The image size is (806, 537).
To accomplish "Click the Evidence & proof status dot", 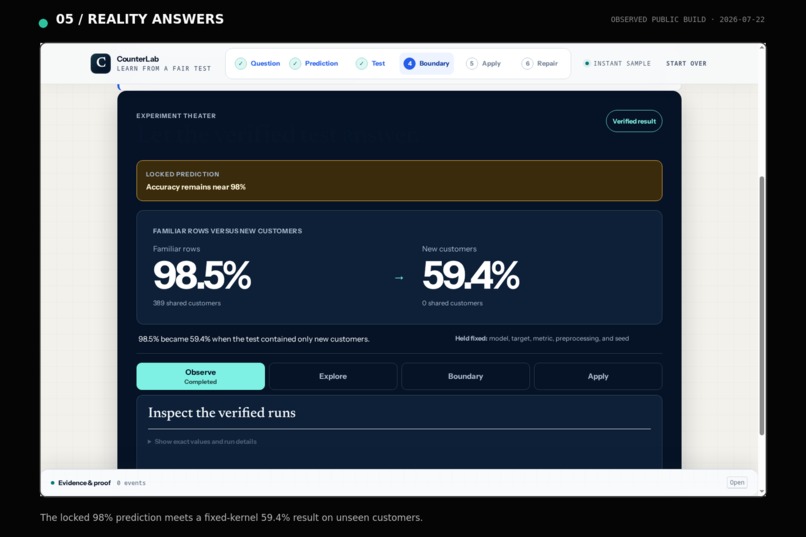I will 52,483.
